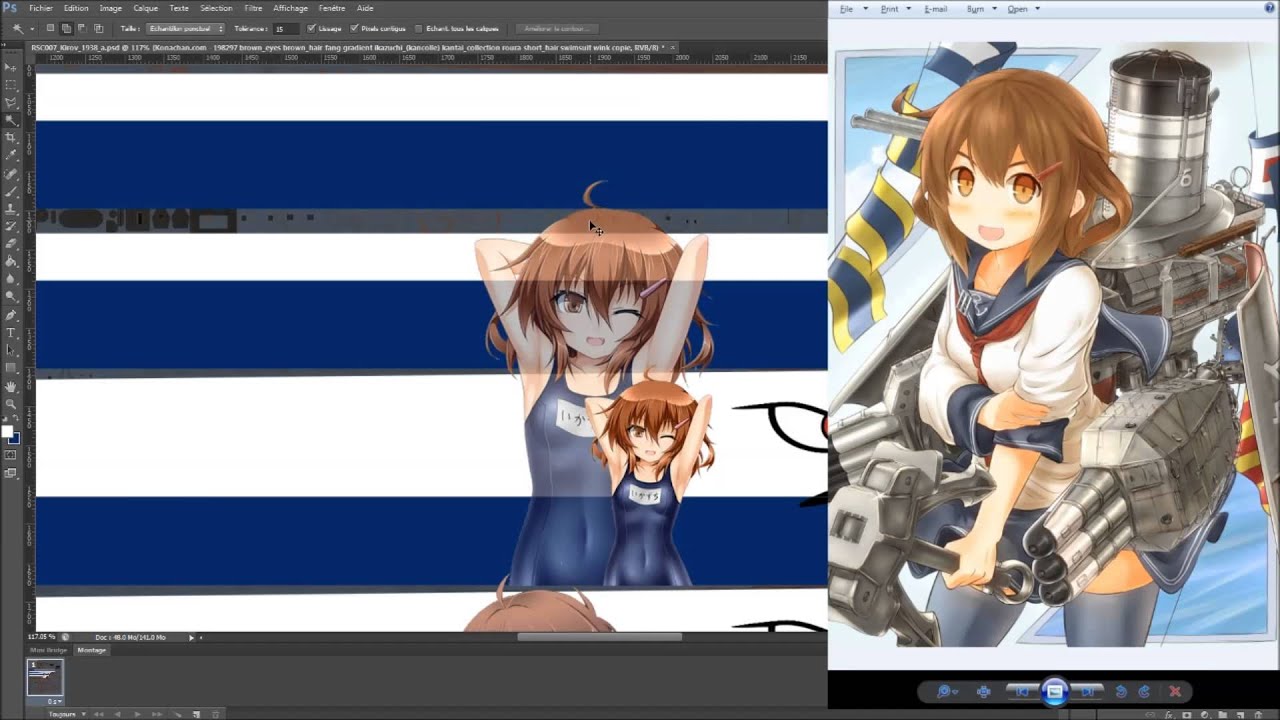Image resolution: width=1280 pixels, height=720 pixels.
Task: Open Magic Wand tool preset picker arrow
Action: tap(31, 28)
